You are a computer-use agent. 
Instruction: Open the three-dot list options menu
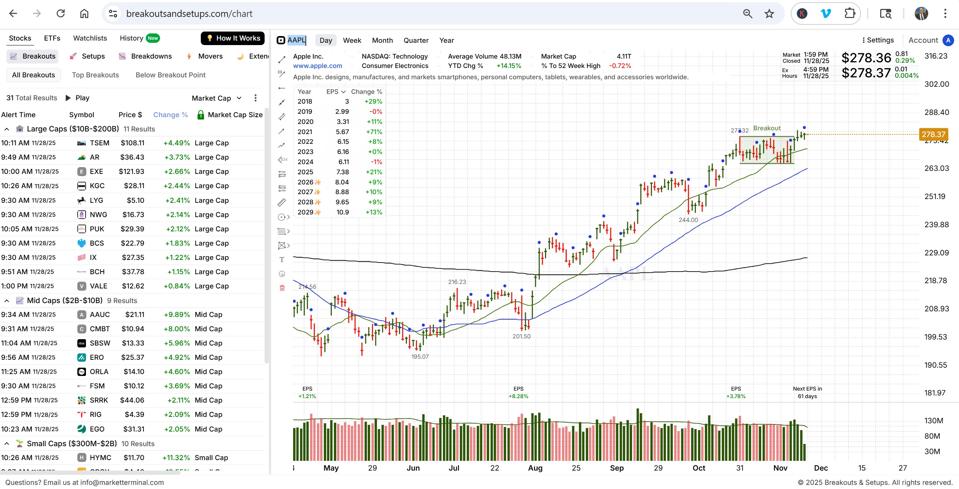tap(255, 98)
